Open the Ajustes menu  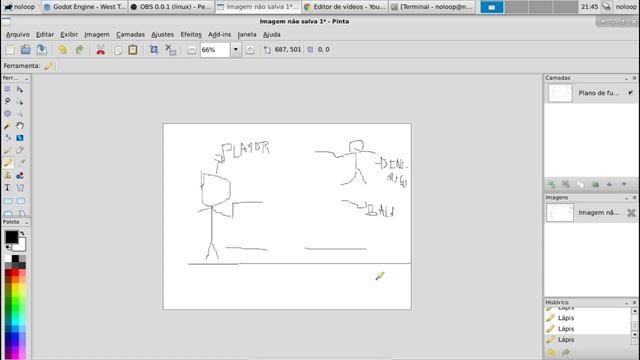coord(162,35)
